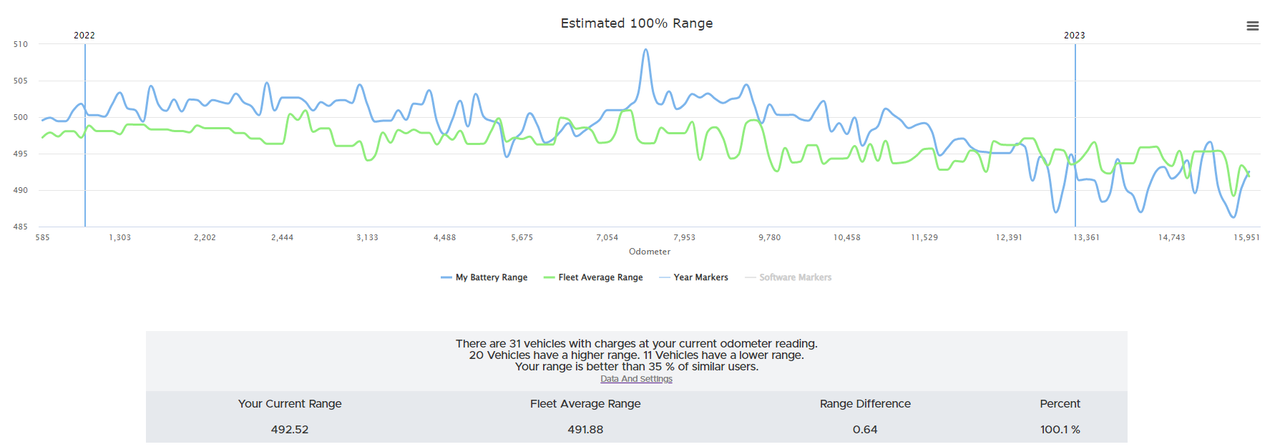Click the 495 range axis label

[x=21, y=154]
